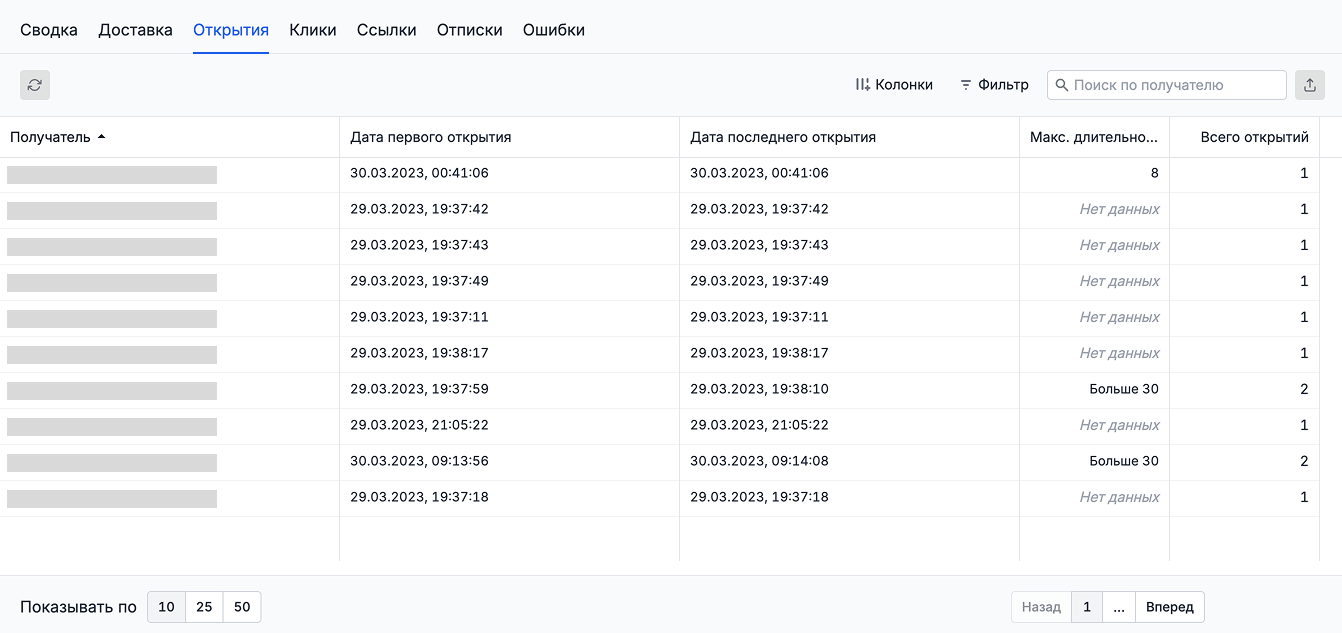Click the magnifier icon in the search field
The width and height of the screenshot is (1342, 633).
pos(1062,85)
